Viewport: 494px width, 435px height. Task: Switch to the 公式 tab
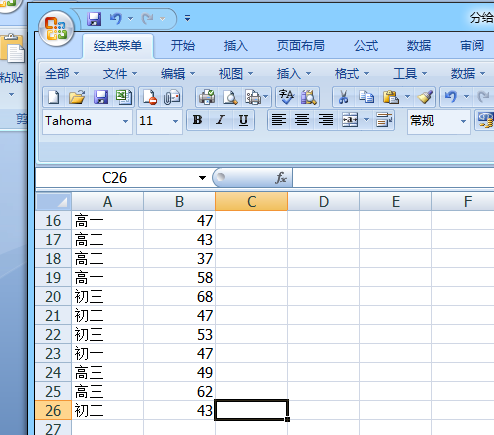pos(366,46)
